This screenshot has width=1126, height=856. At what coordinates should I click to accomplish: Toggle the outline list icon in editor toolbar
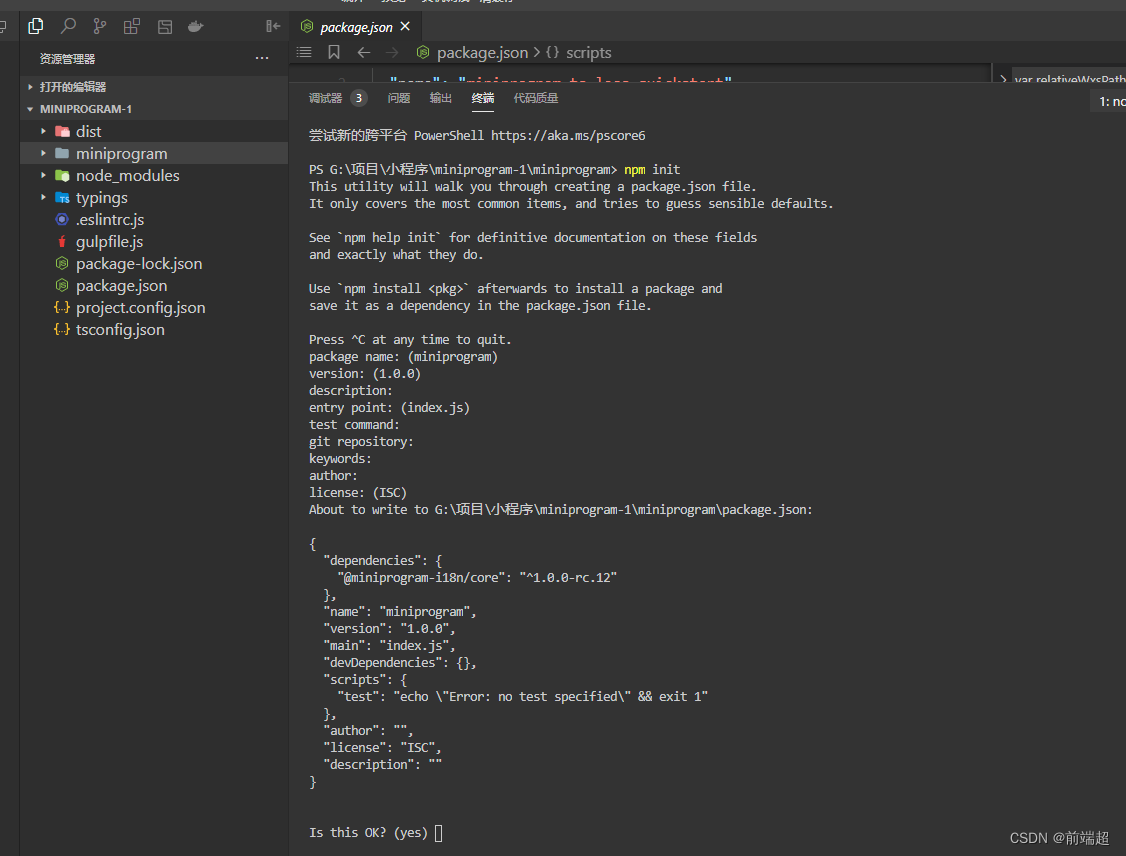click(x=304, y=52)
